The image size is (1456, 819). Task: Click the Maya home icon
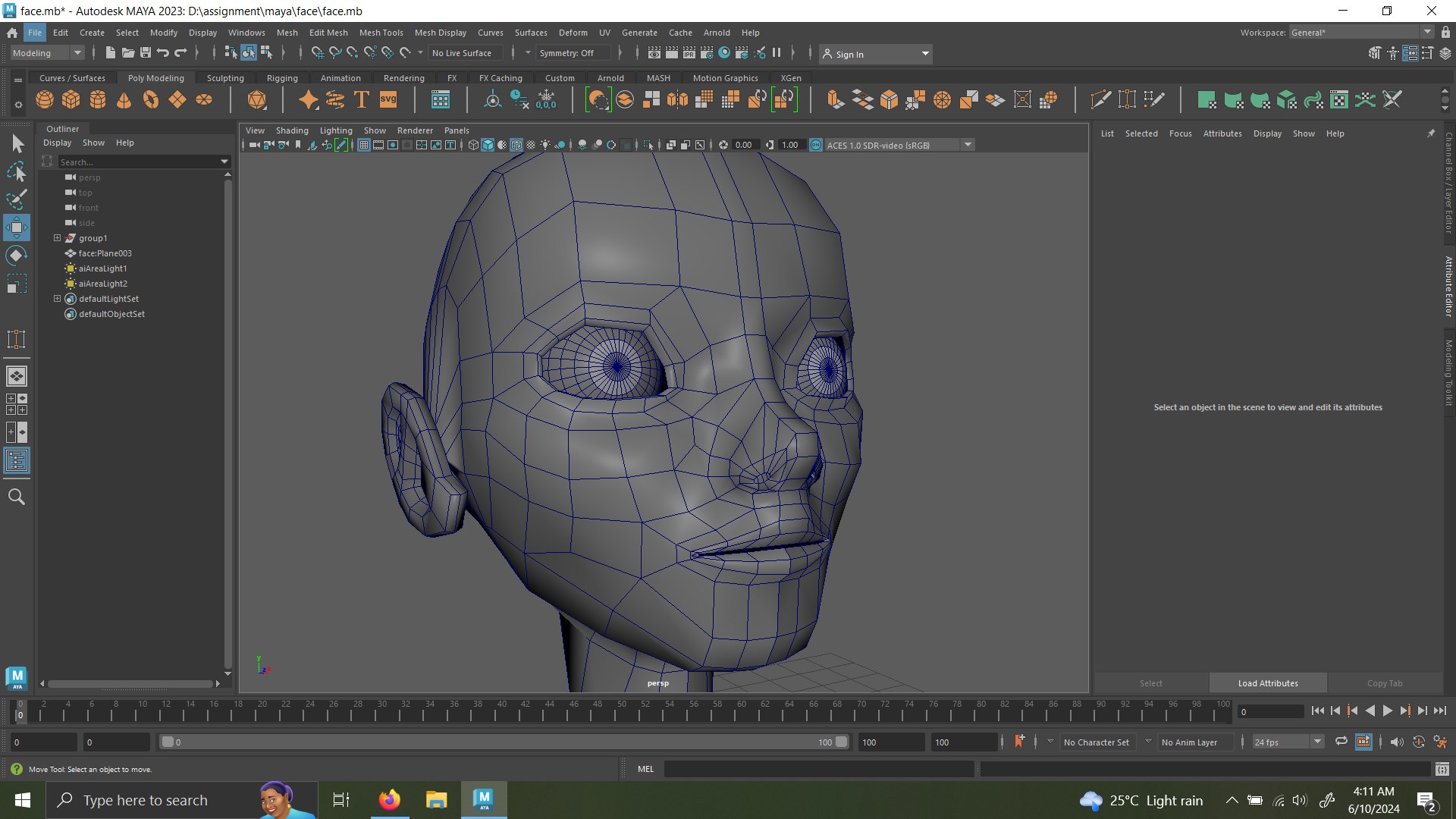coord(12,33)
